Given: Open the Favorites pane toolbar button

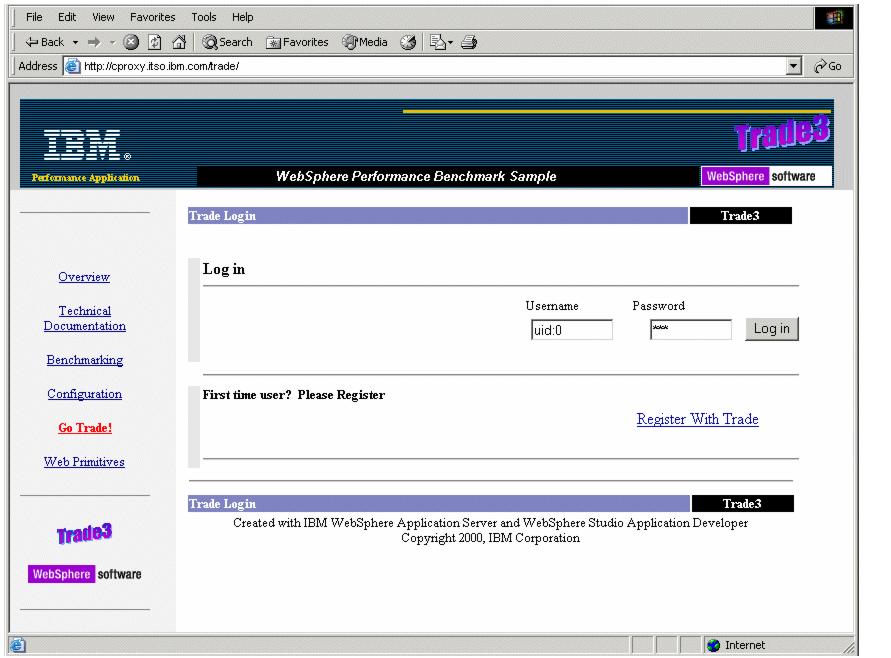Looking at the screenshot, I should 297,42.
